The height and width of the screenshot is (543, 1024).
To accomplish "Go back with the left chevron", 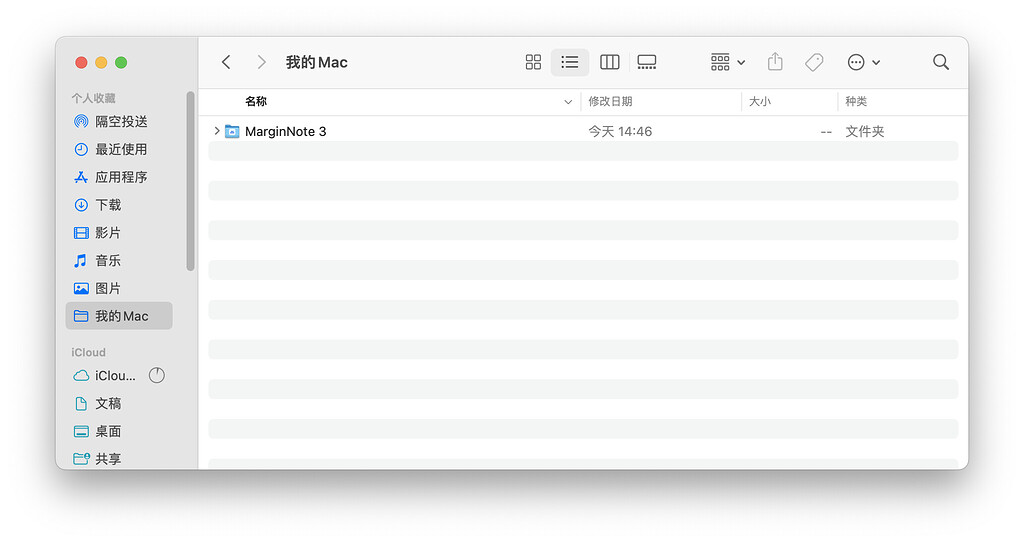I will [226, 62].
